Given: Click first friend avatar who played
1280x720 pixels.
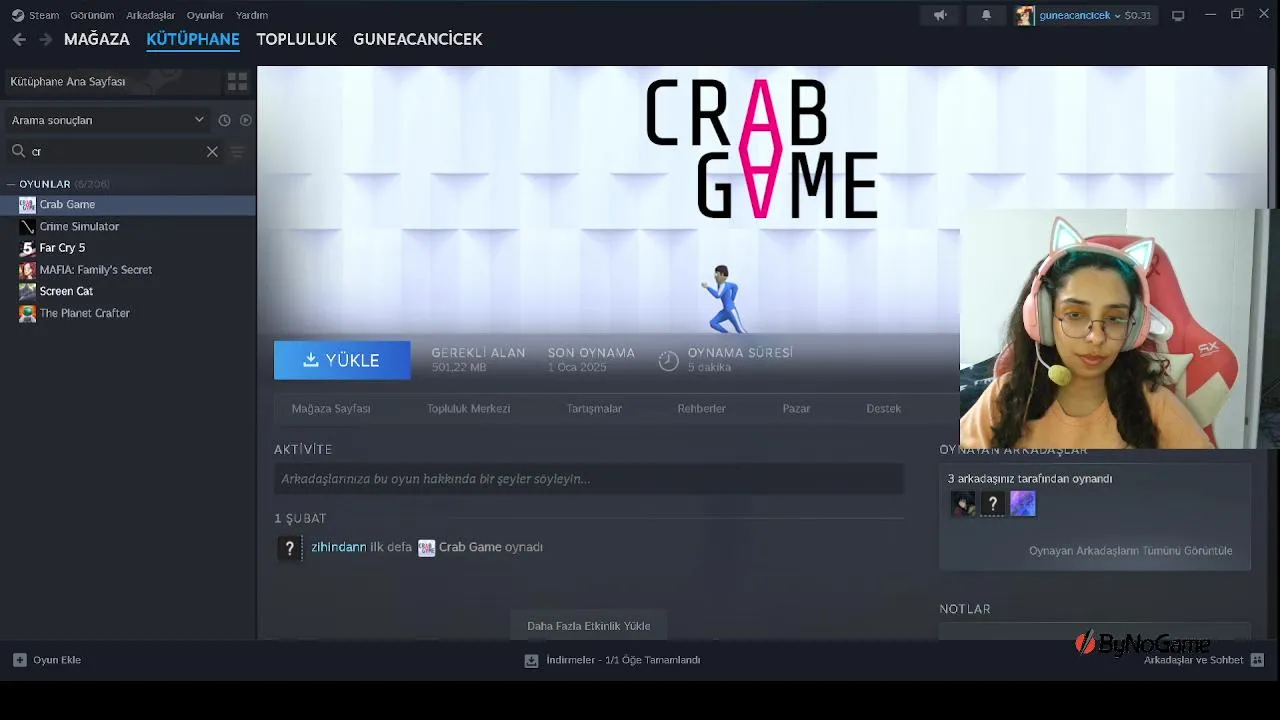Looking at the screenshot, I should pos(962,504).
